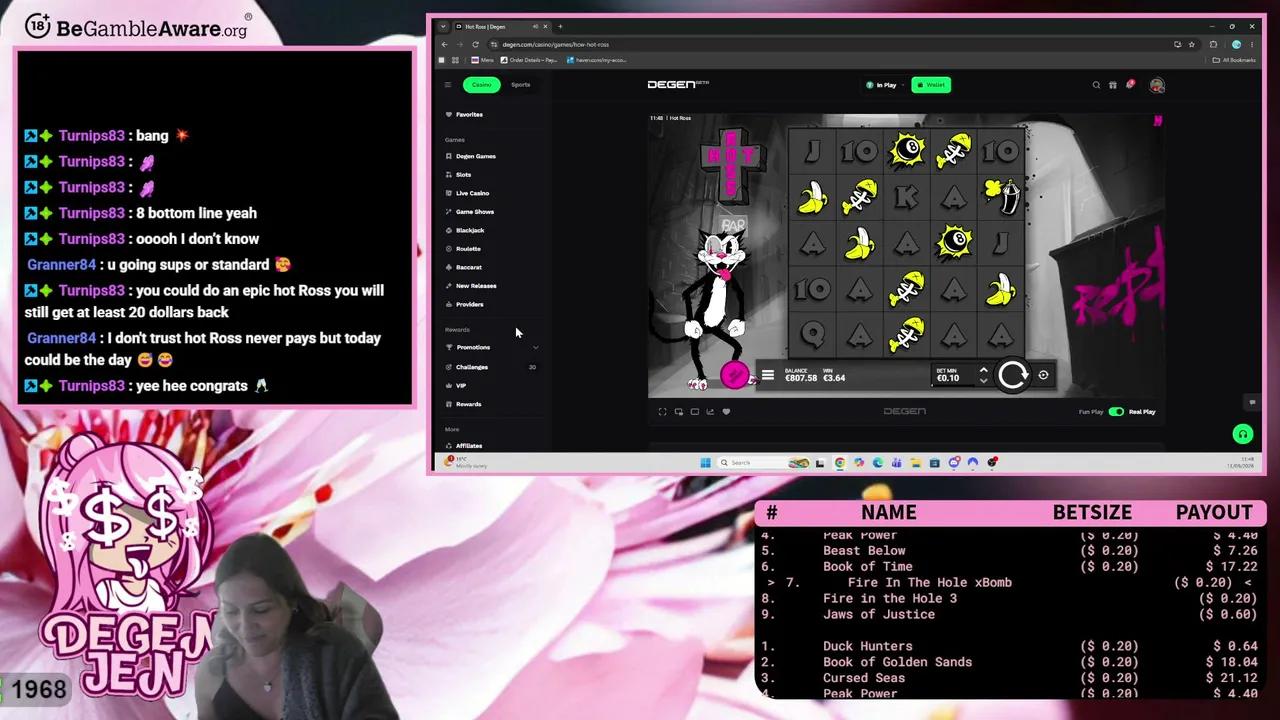This screenshot has width=1280, height=720.
Task: Click the taskbar clock
Action: tap(1241, 462)
